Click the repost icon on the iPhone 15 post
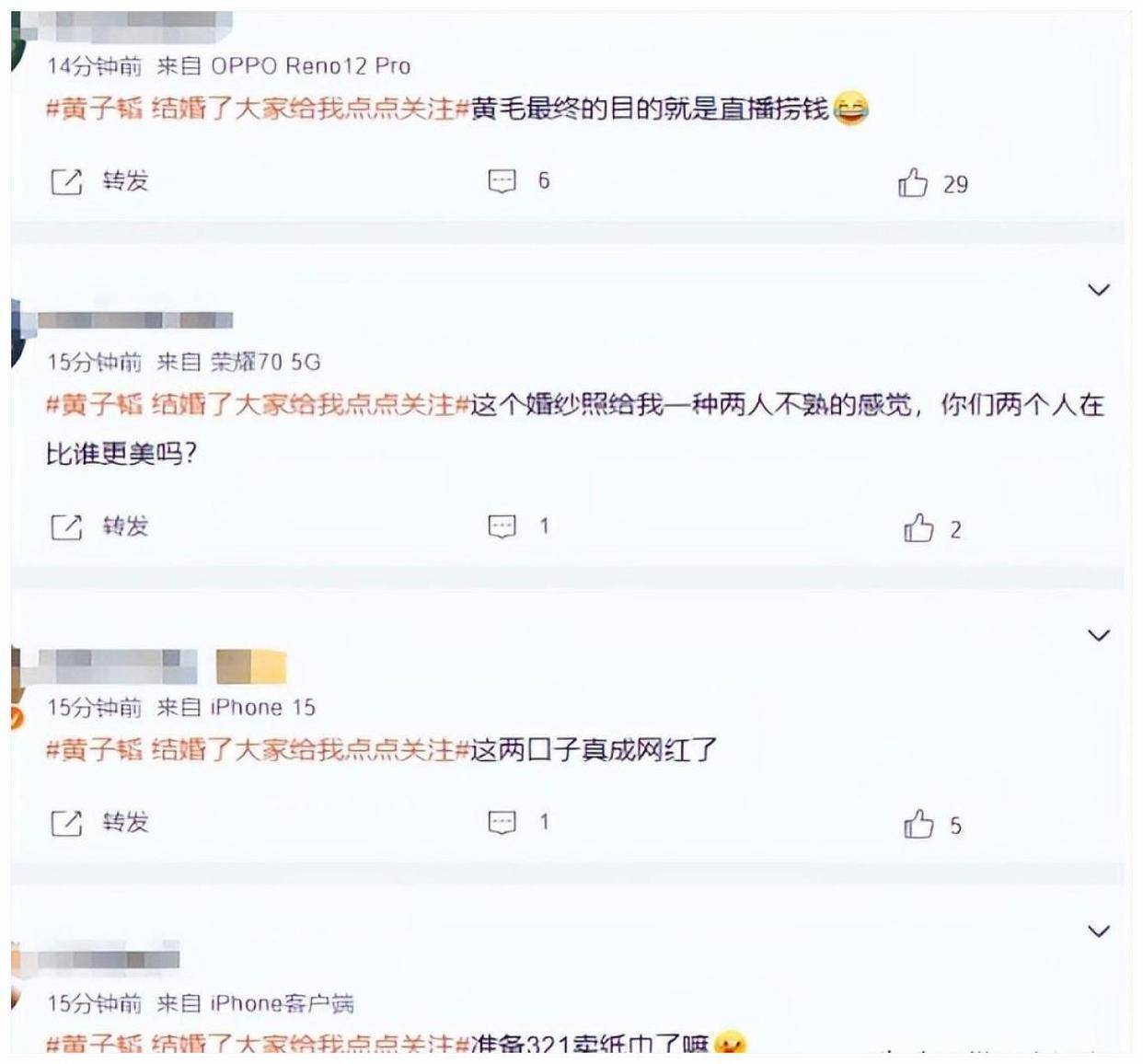The width and height of the screenshot is (1143, 1064). click(66, 823)
